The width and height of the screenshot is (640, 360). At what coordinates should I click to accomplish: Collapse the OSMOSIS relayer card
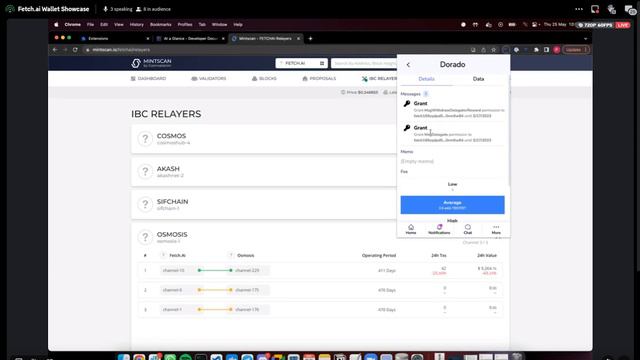click(x=264, y=237)
